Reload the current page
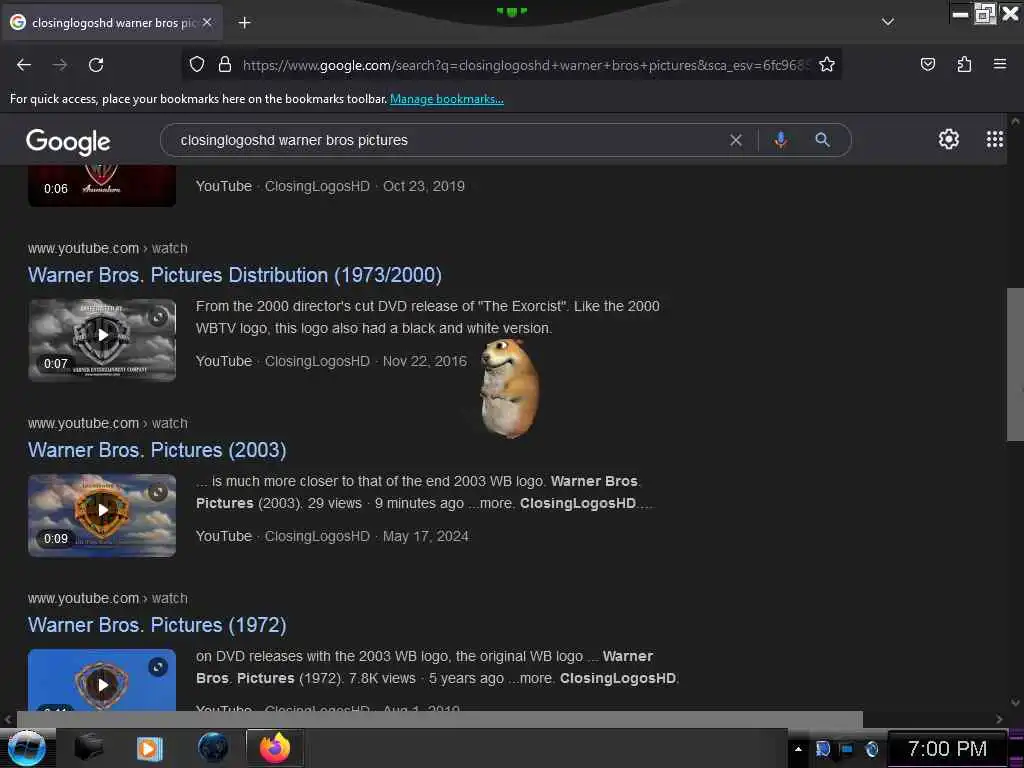1024x768 pixels. point(96,65)
